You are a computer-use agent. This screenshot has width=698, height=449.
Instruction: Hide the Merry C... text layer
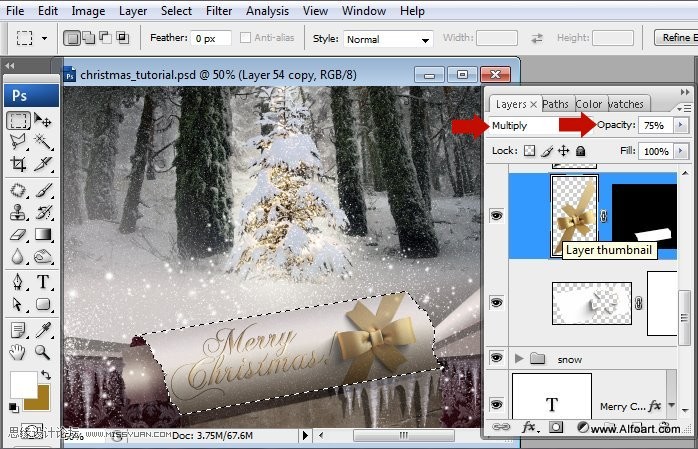pos(496,405)
